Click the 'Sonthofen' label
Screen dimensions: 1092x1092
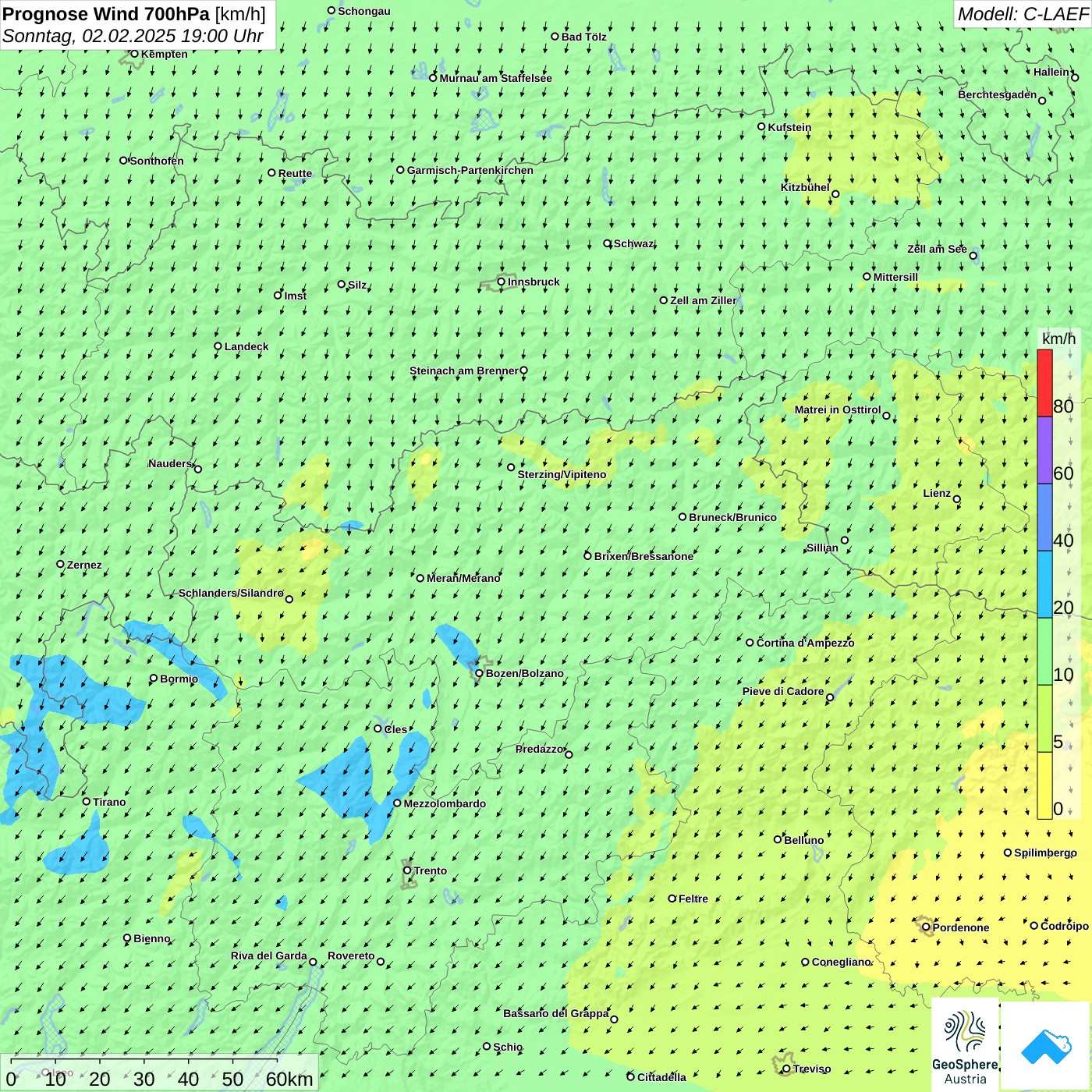click(x=157, y=161)
